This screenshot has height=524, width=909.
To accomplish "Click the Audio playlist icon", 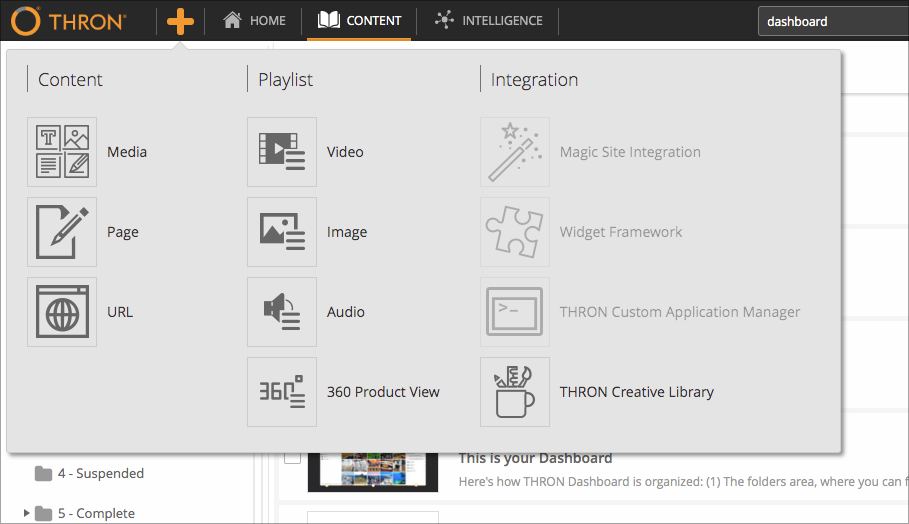I will point(282,312).
